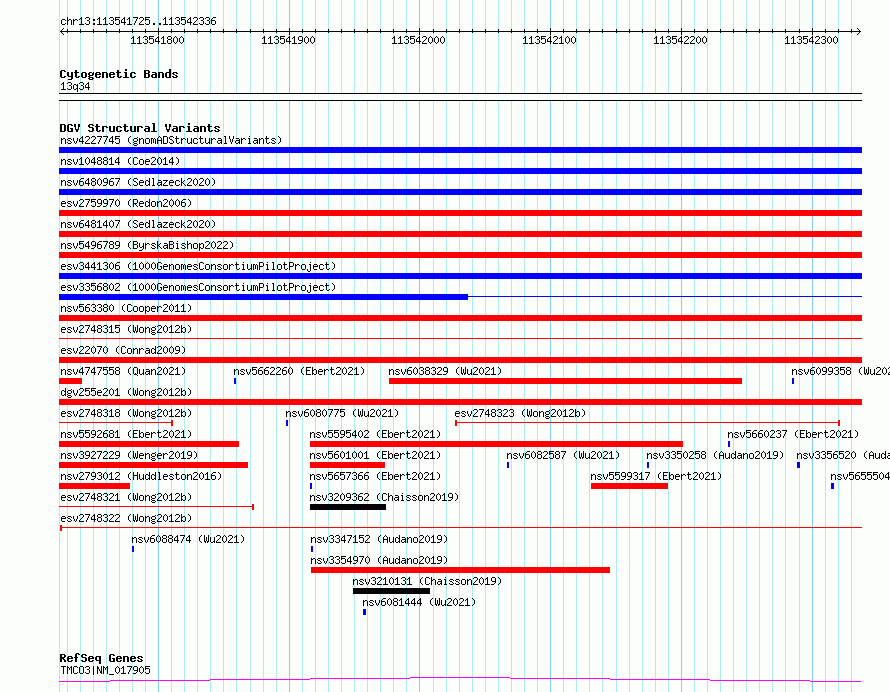890x692 pixels.
Task: Click nsv5657366 (Ebert2021) label
Action: 375,476
